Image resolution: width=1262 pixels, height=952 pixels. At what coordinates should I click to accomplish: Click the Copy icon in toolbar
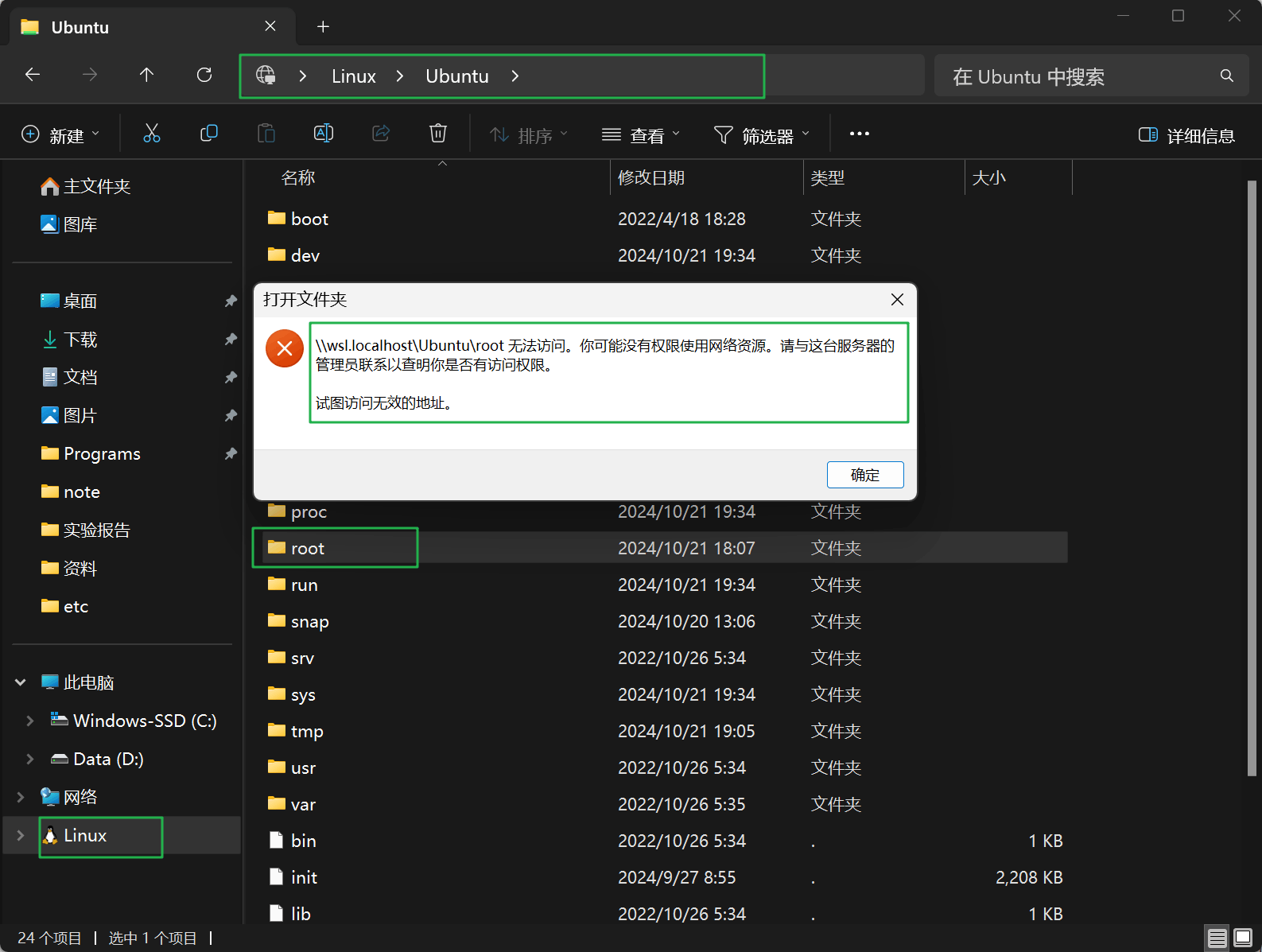click(x=209, y=134)
